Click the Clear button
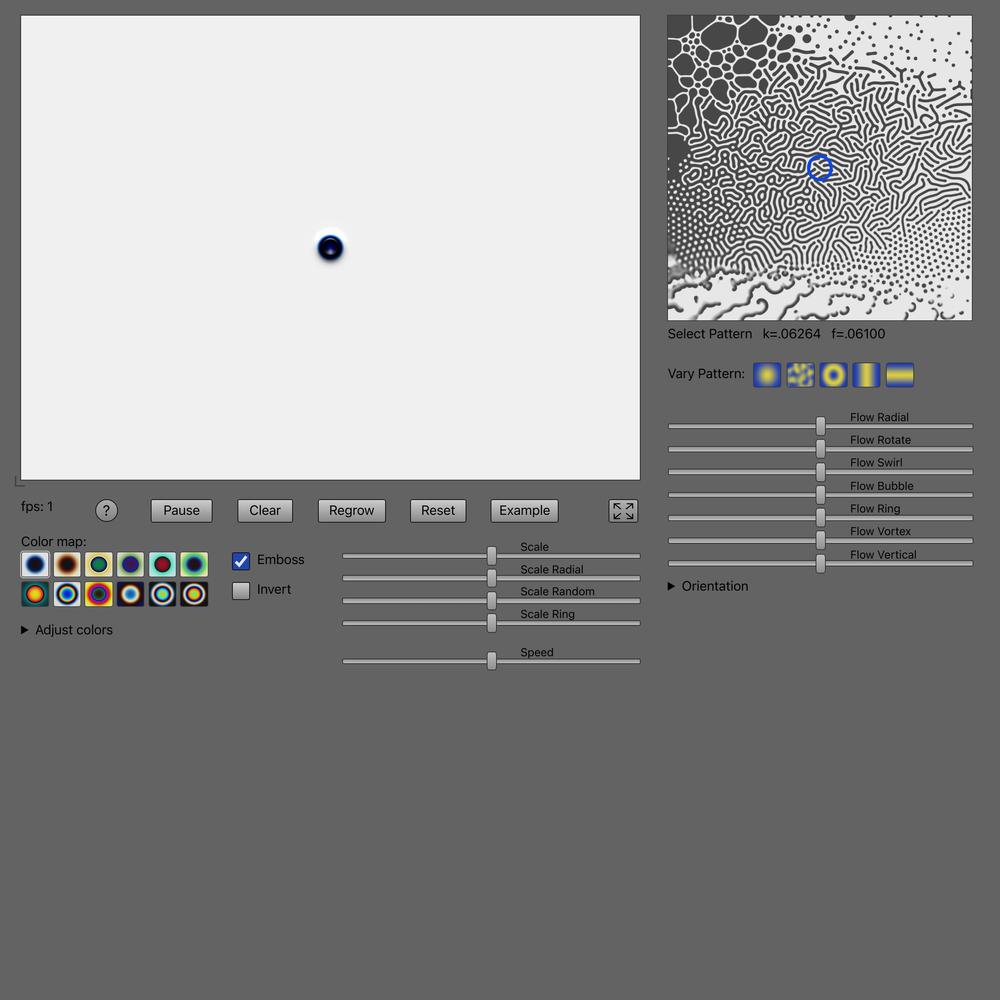The width and height of the screenshot is (1000, 1000). click(x=265, y=511)
